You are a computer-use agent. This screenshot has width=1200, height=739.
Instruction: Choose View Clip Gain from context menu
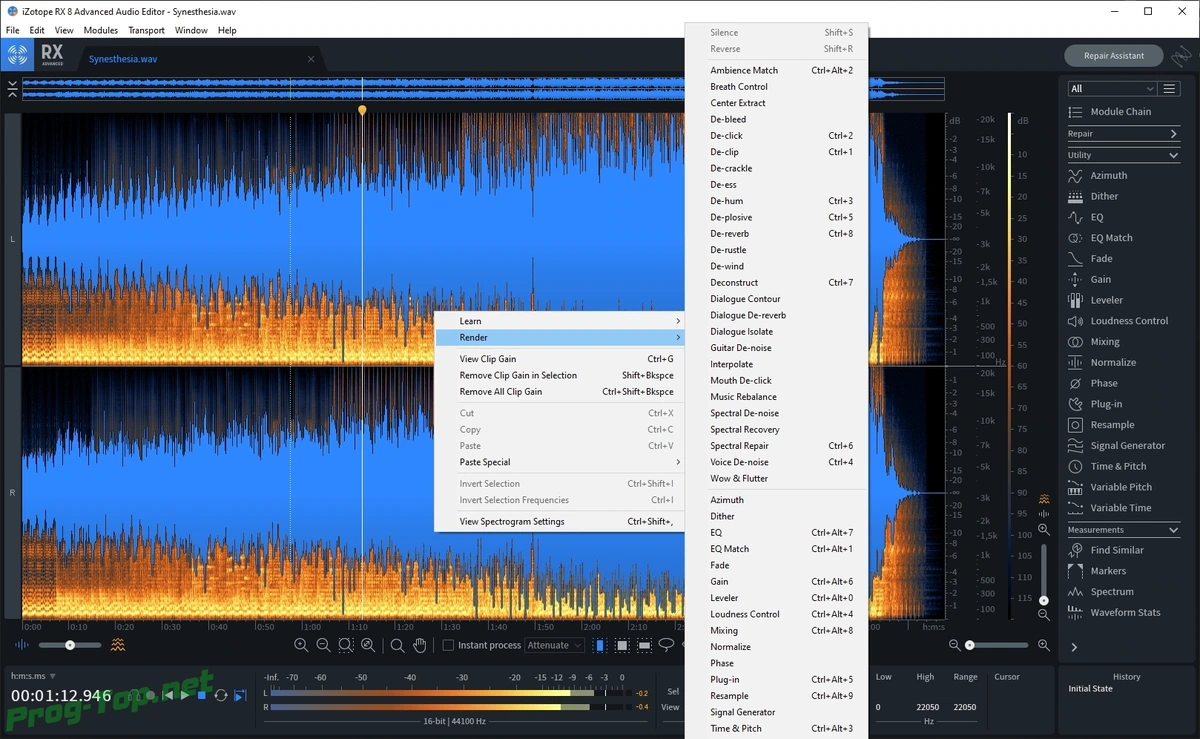559,359
